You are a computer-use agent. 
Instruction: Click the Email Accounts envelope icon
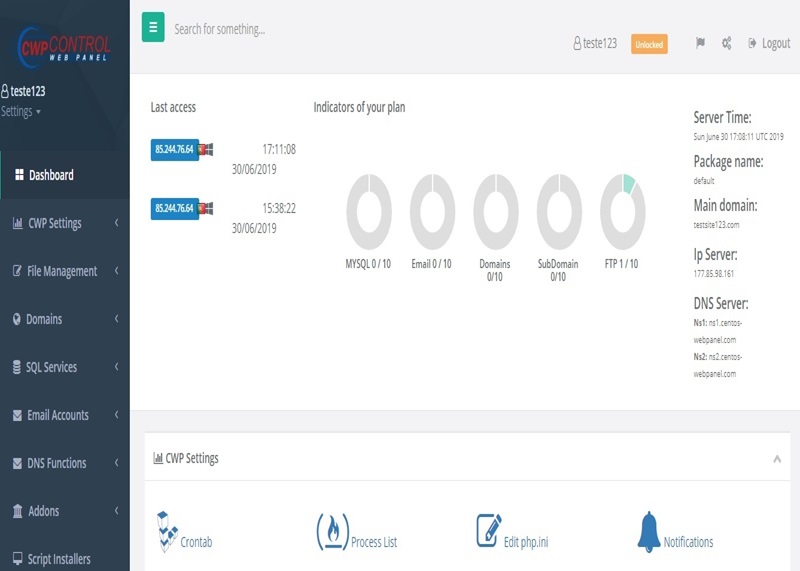click(17, 415)
